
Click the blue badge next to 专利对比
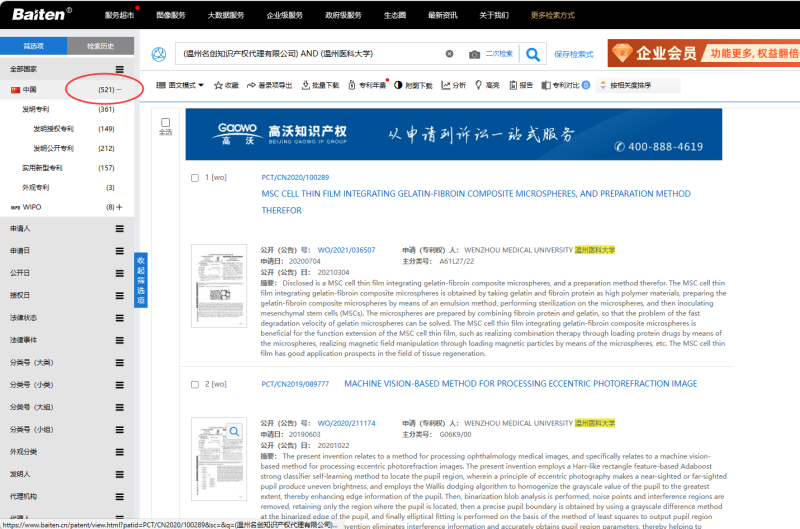tap(586, 85)
